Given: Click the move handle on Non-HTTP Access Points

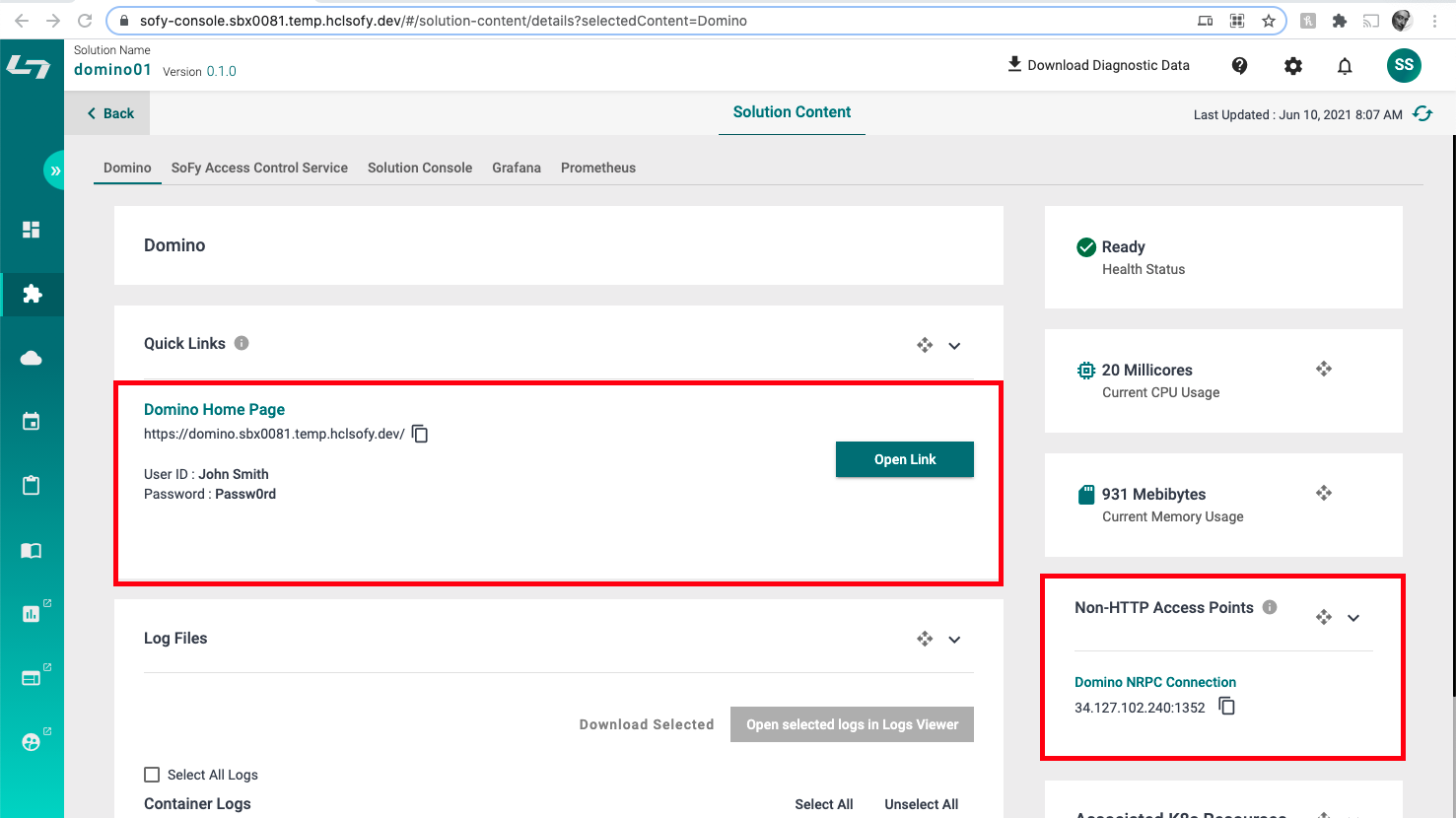Looking at the screenshot, I should tap(1324, 617).
